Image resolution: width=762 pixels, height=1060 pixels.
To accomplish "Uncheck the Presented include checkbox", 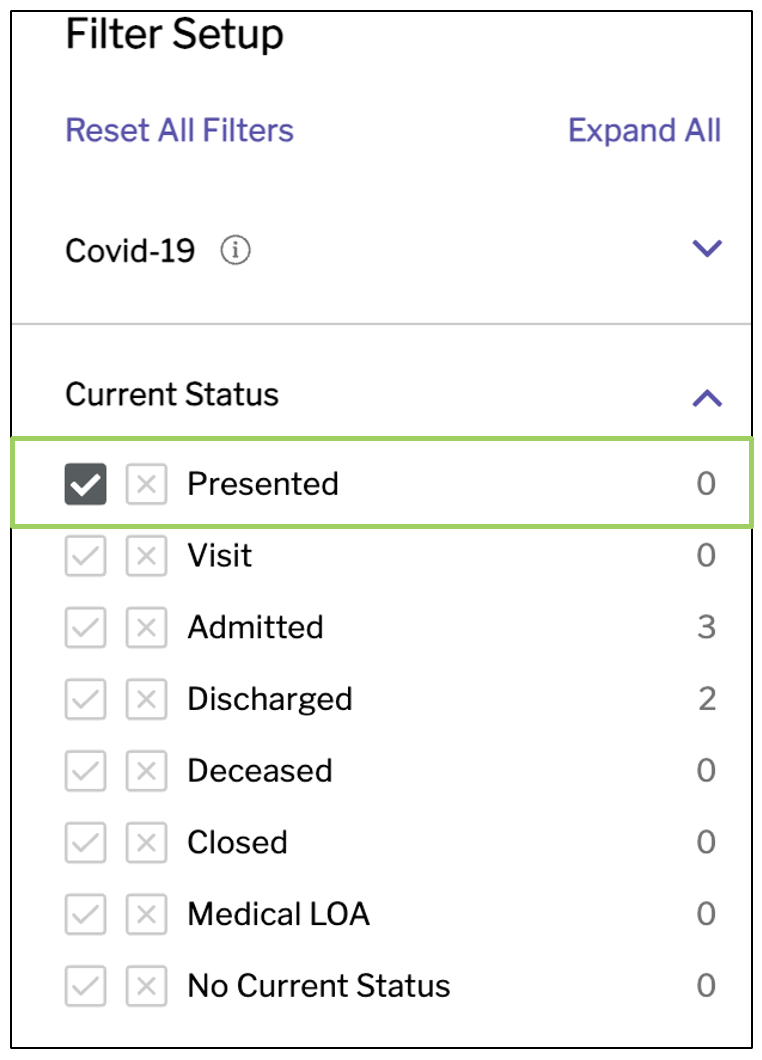I will pyautogui.click(x=85, y=484).
